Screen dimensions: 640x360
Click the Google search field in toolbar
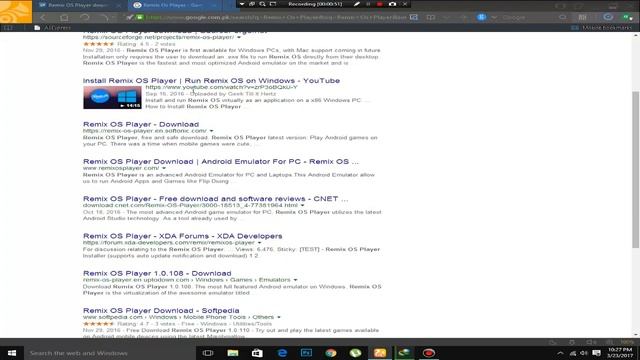point(530,18)
